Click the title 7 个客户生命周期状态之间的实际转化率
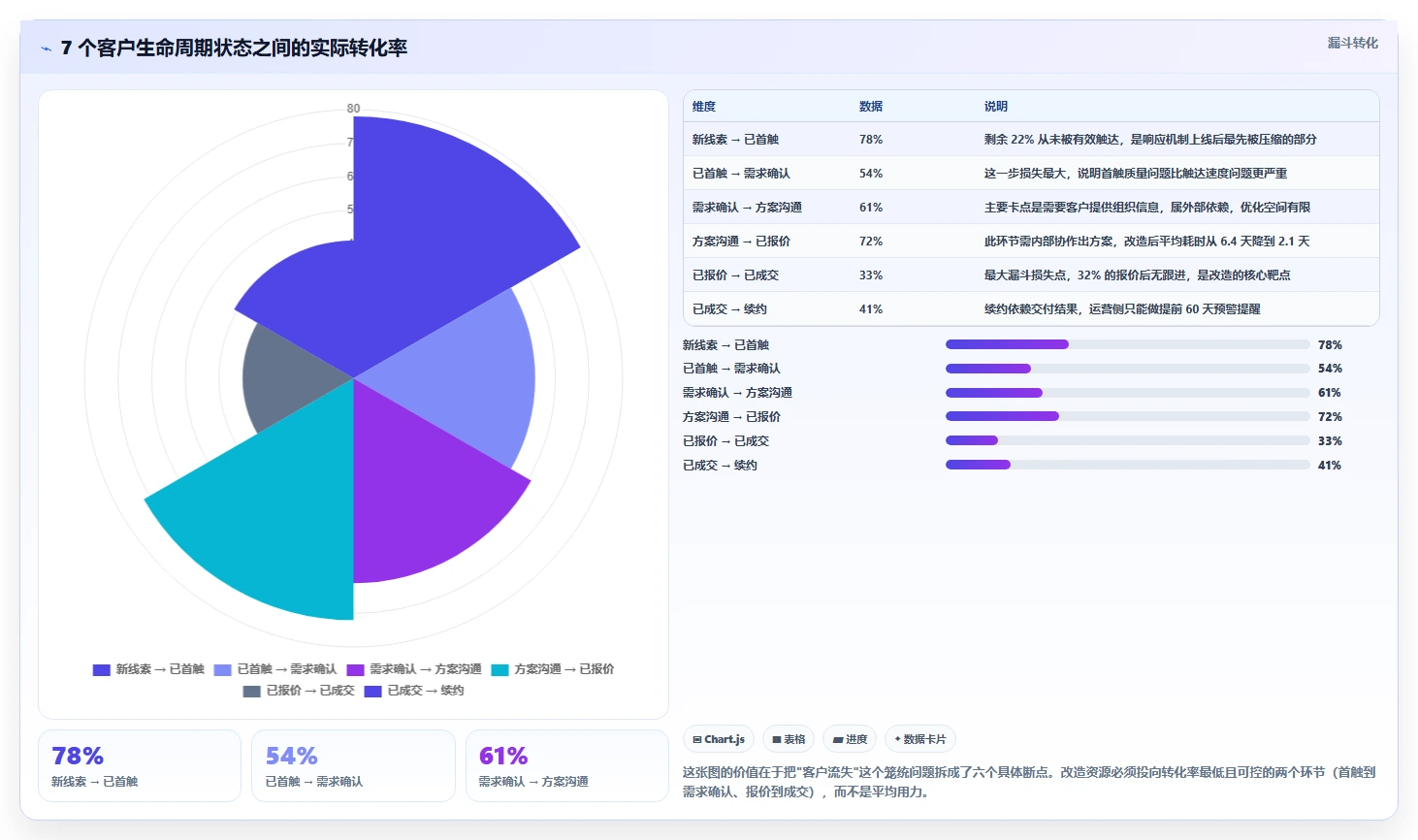 (234, 48)
